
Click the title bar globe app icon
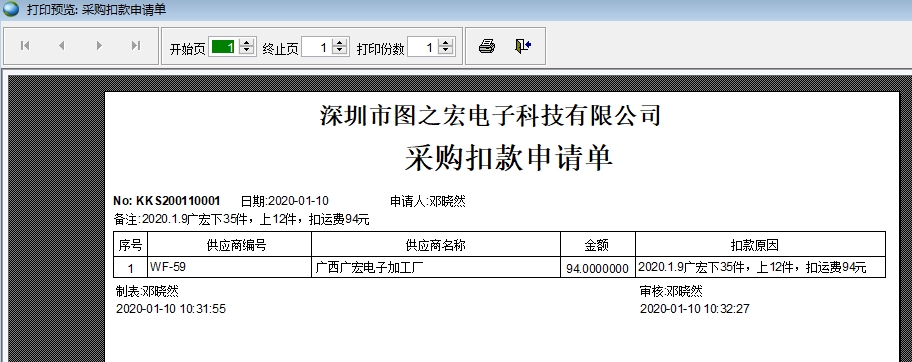[11, 9]
